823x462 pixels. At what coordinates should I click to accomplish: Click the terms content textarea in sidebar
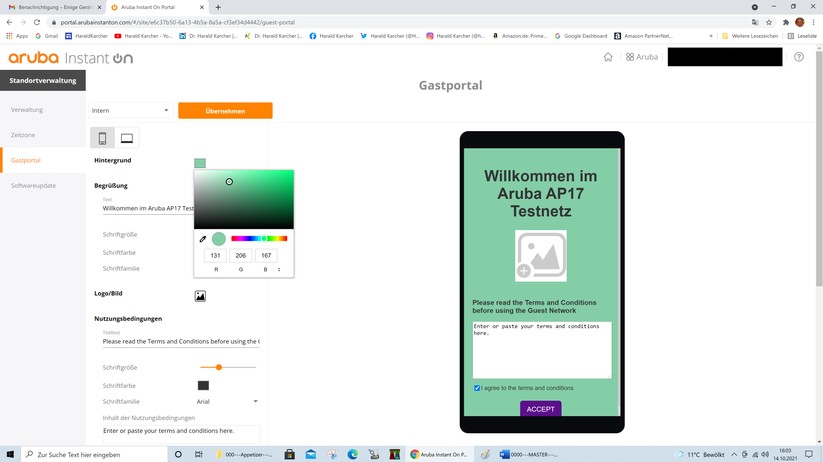(x=181, y=434)
